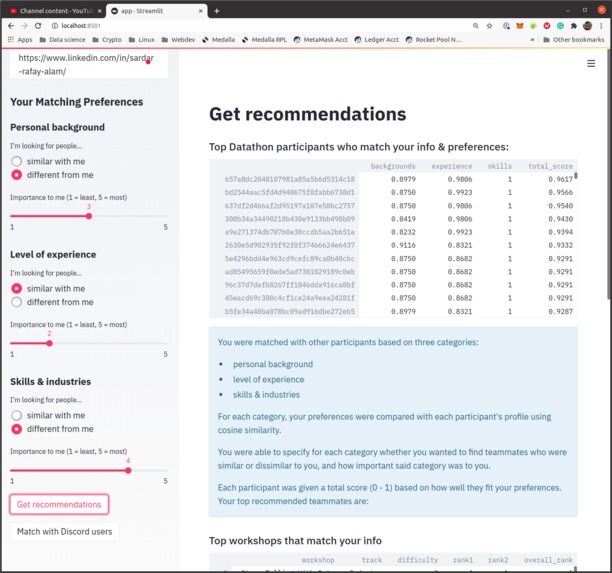Image resolution: width=612 pixels, height=573 pixels.
Task: Open the Linux bookmarks folder
Action: point(142,39)
